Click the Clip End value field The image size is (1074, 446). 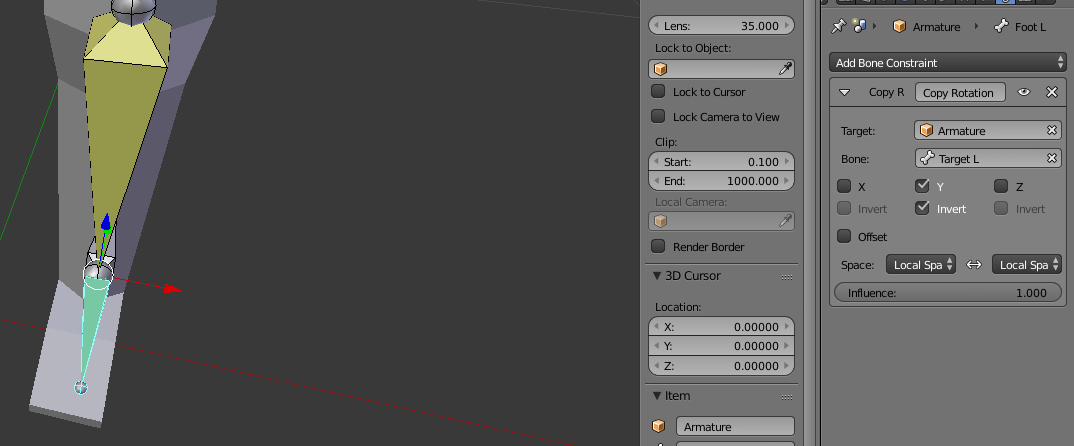click(721, 181)
